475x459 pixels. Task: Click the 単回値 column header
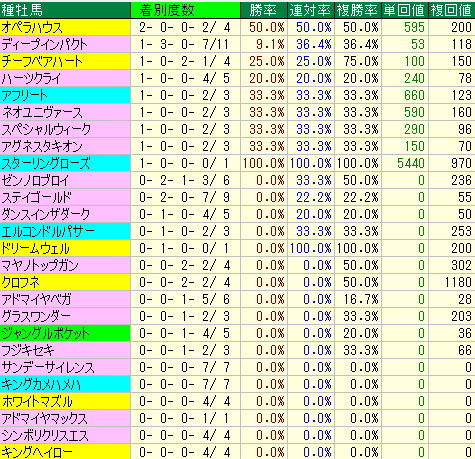point(405,10)
